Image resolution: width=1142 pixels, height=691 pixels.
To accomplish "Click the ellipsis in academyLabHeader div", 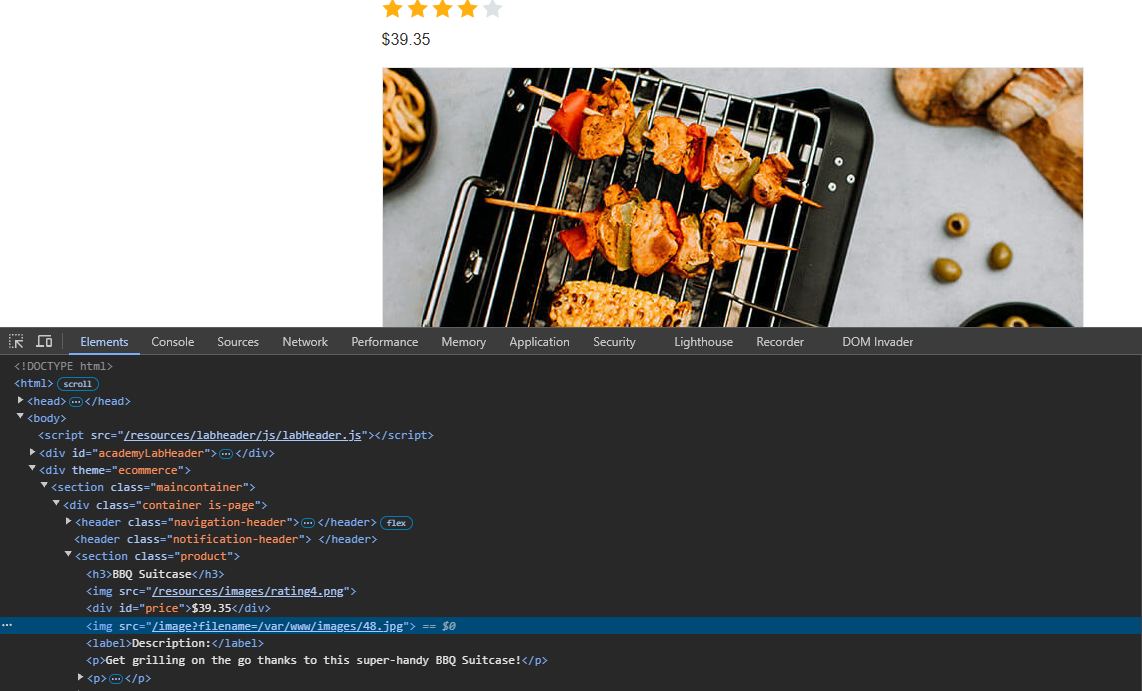I will click(x=226, y=454).
